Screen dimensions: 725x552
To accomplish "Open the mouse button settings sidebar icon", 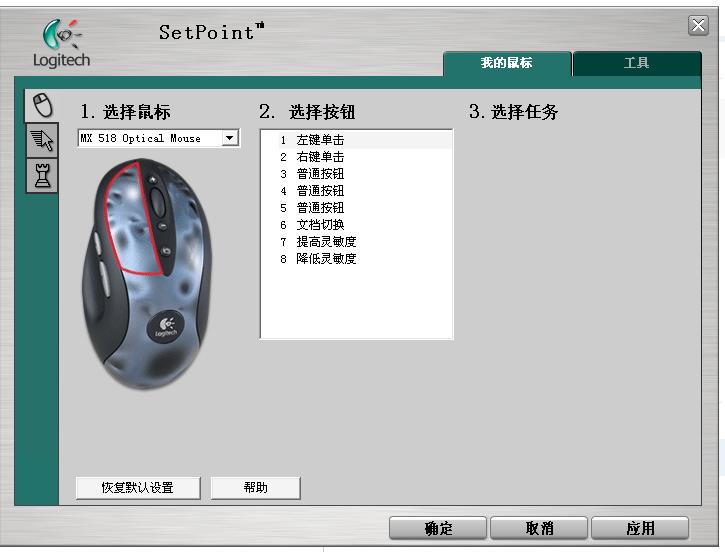I will (42, 105).
